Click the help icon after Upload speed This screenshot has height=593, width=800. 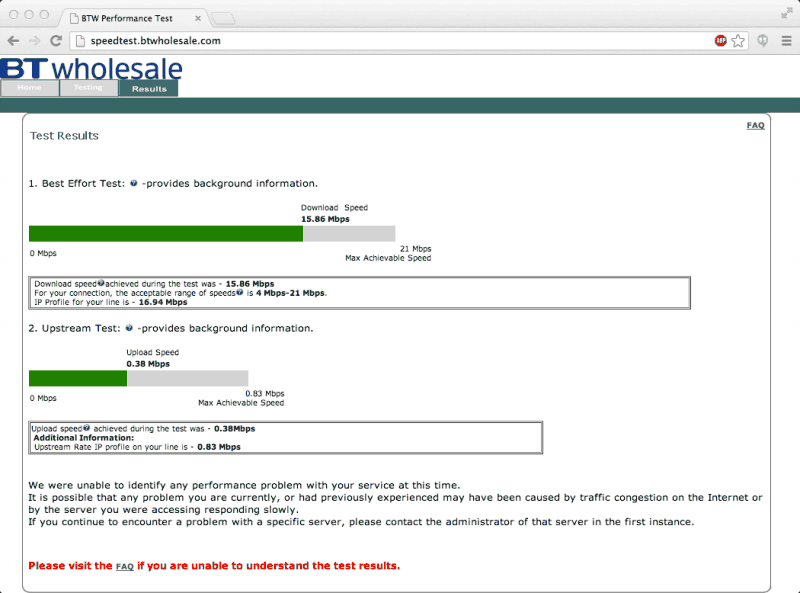tap(87, 428)
